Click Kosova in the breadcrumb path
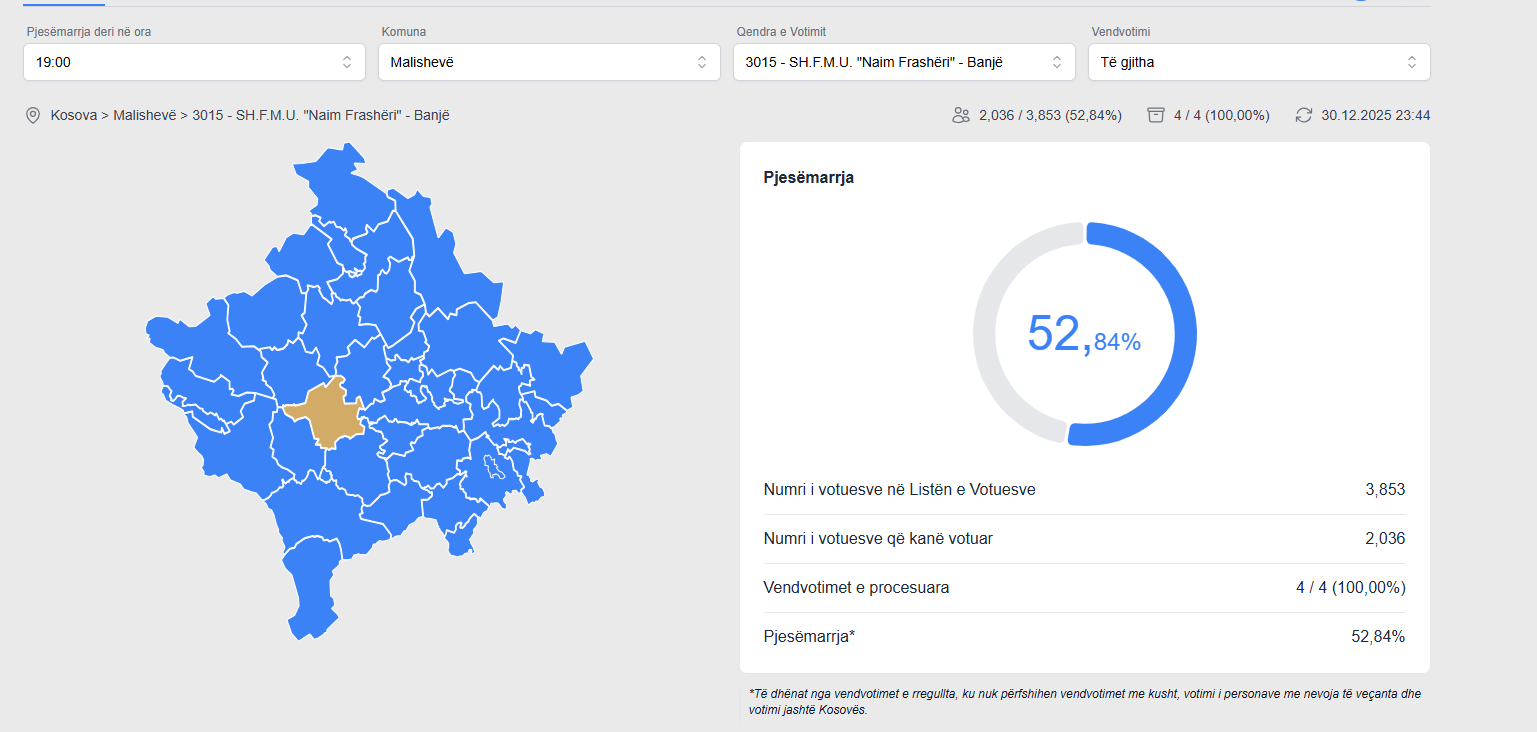This screenshot has width=1537, height=732. pyautogui.click(x=74, y=116)
